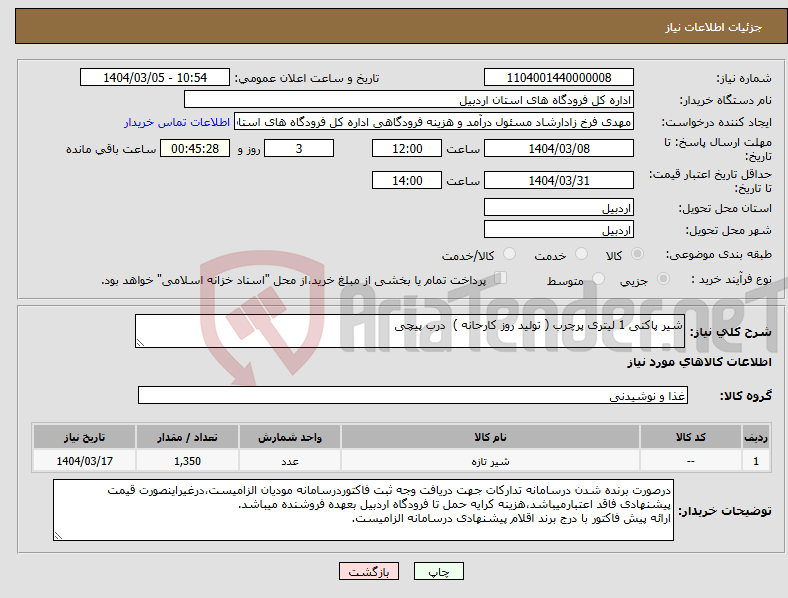Click the جزئیات اطلاعات نیاز header title
This screenshot has height=598, width=788.
(x=714, y=27)
